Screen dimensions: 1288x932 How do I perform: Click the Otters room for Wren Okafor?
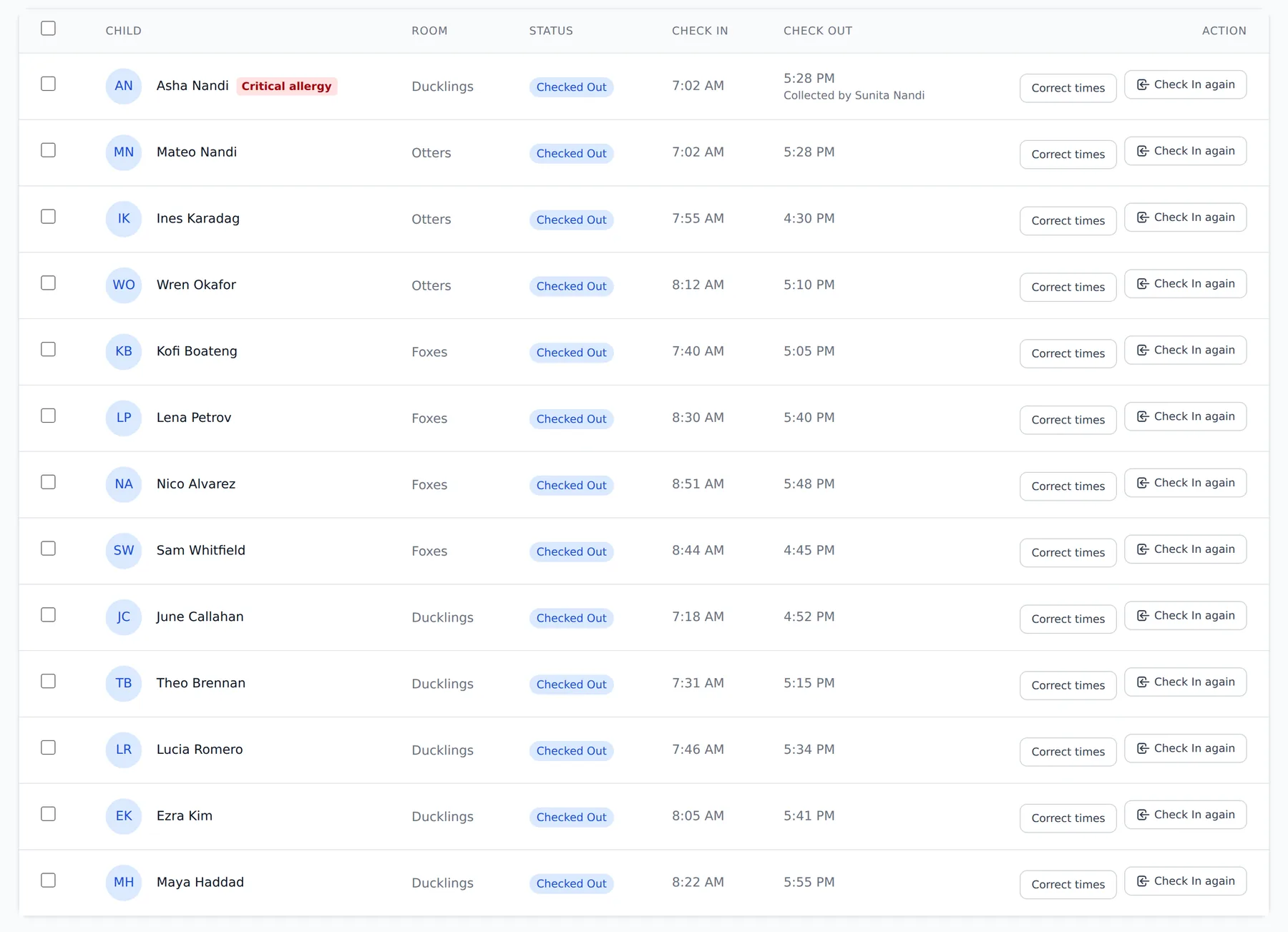(431, 285)
